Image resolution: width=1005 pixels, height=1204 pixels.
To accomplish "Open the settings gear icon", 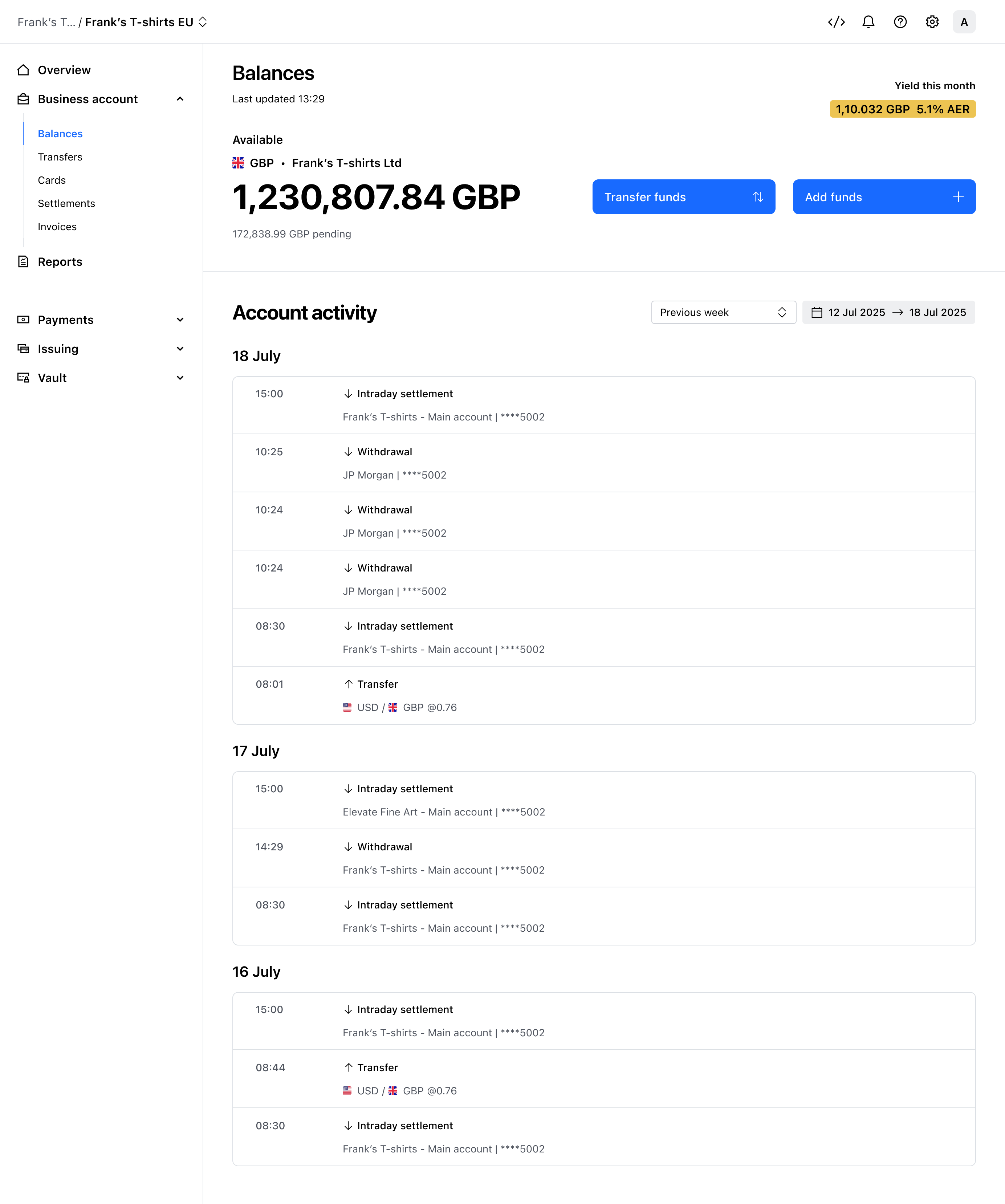I will tap(932, 22).
